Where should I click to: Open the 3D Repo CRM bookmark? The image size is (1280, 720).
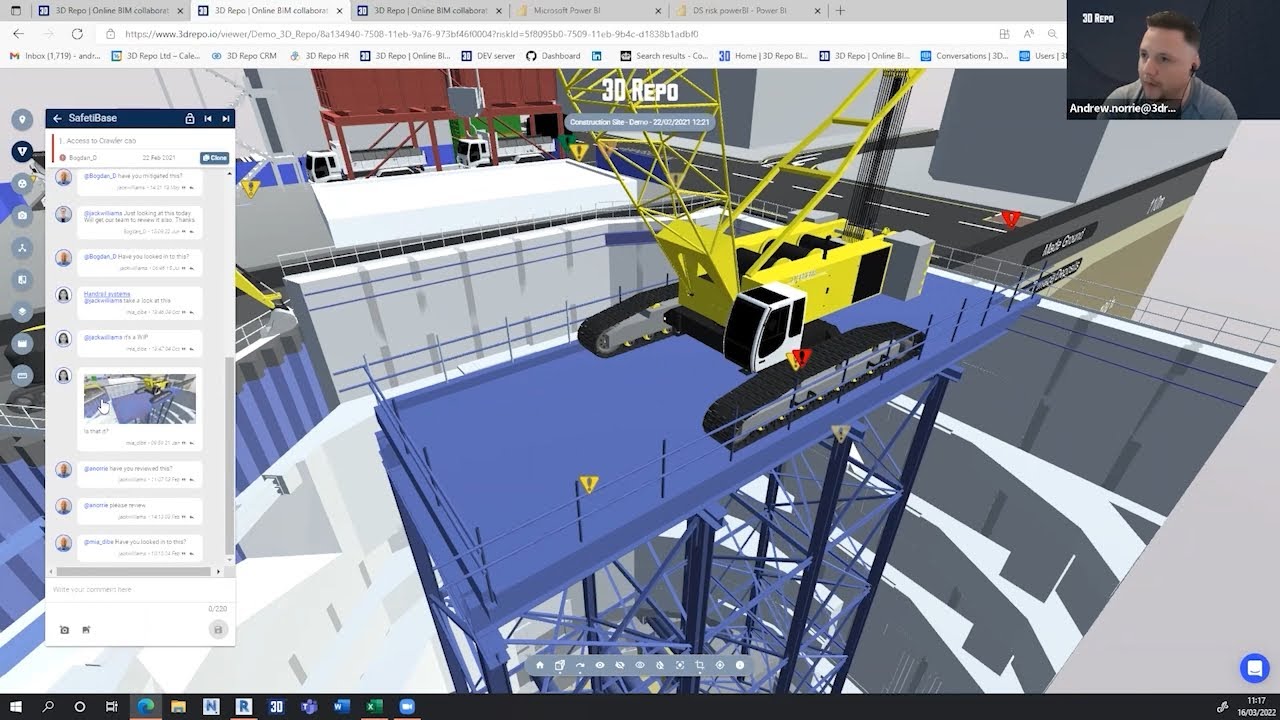point(244,56)
